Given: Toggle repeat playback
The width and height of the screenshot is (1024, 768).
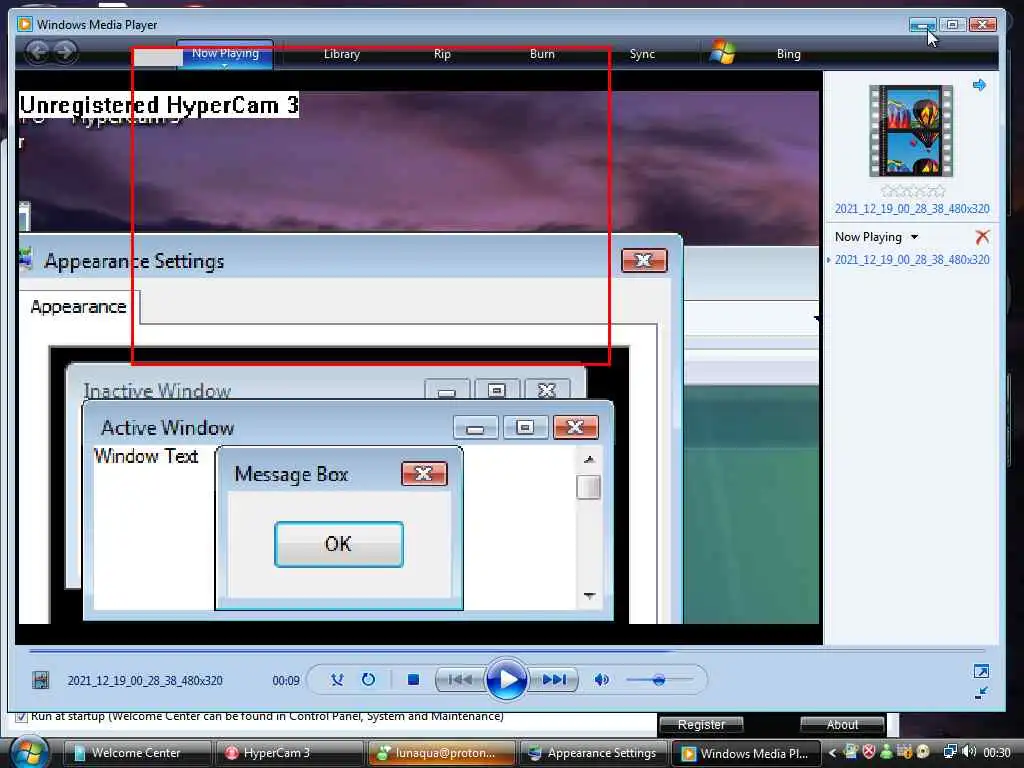Looking at the screenshot, I should 368,680.
